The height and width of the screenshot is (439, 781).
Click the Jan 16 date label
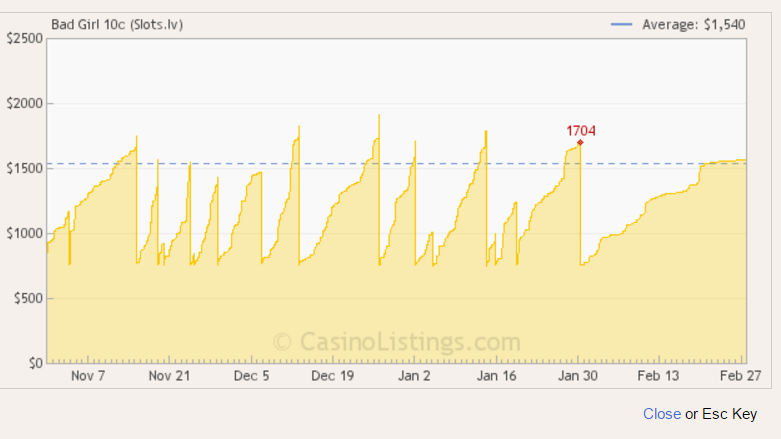[497, 376]
